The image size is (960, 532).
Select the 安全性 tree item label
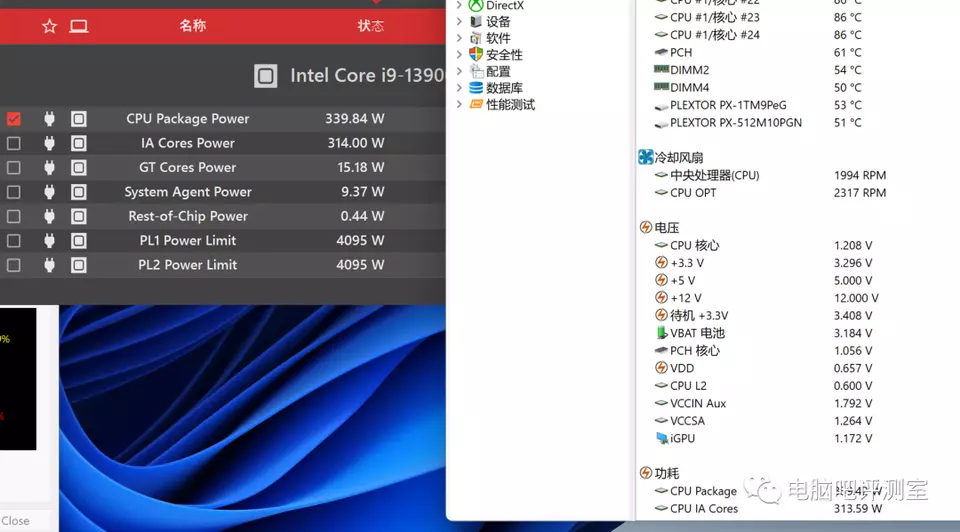coord(504,55)
